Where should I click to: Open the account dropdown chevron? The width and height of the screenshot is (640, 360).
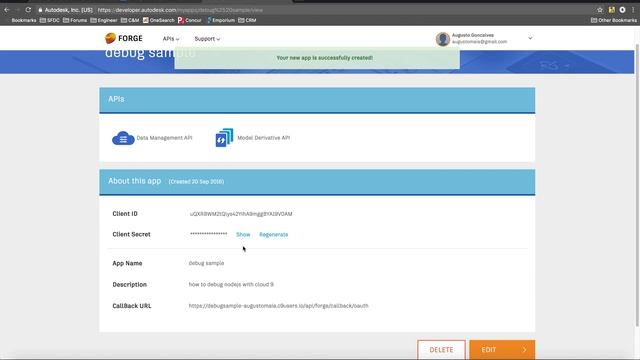point(530,38)
